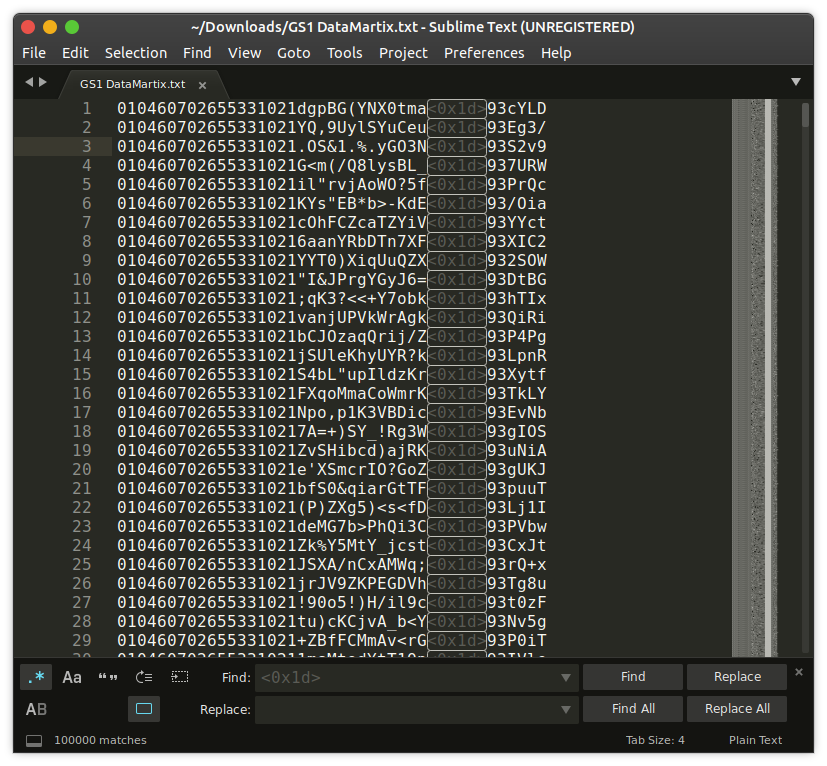
Task: Close the GS1 DataMartix.txt tab
Action: [202, 85]
